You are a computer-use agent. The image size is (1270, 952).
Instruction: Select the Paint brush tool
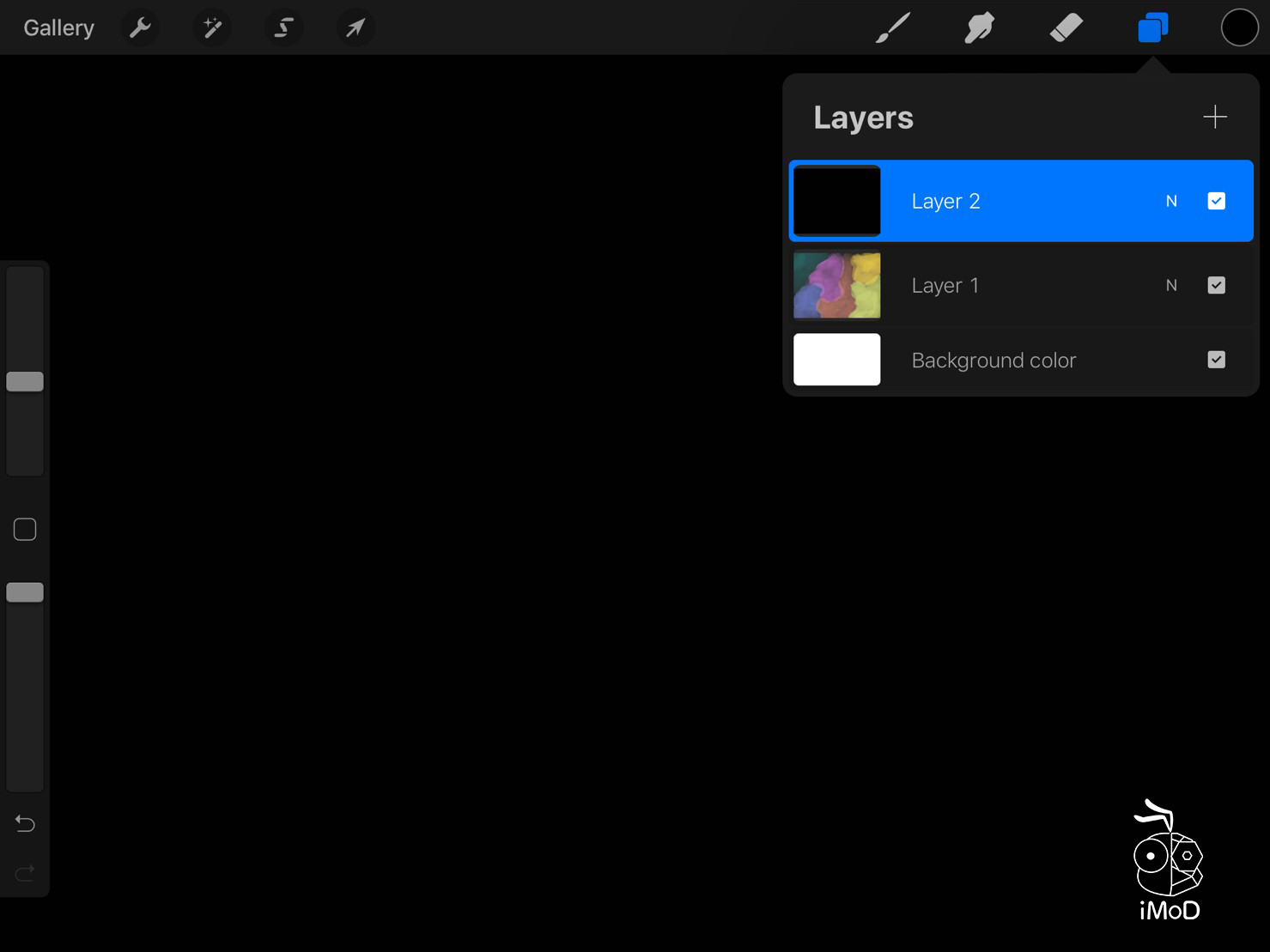892,28
